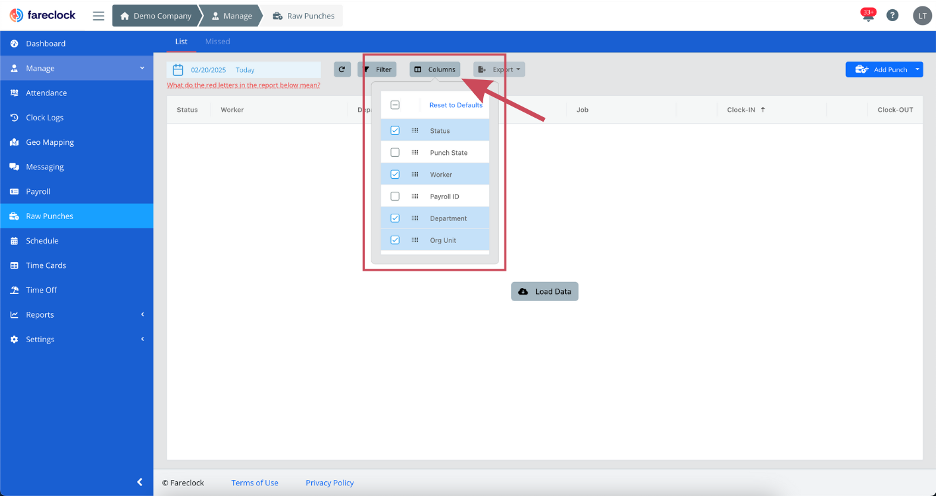Check the Punch State column checkbox
Image resolution: width=936 pixels, height=496 pixels.
click(x=395, y=153)
